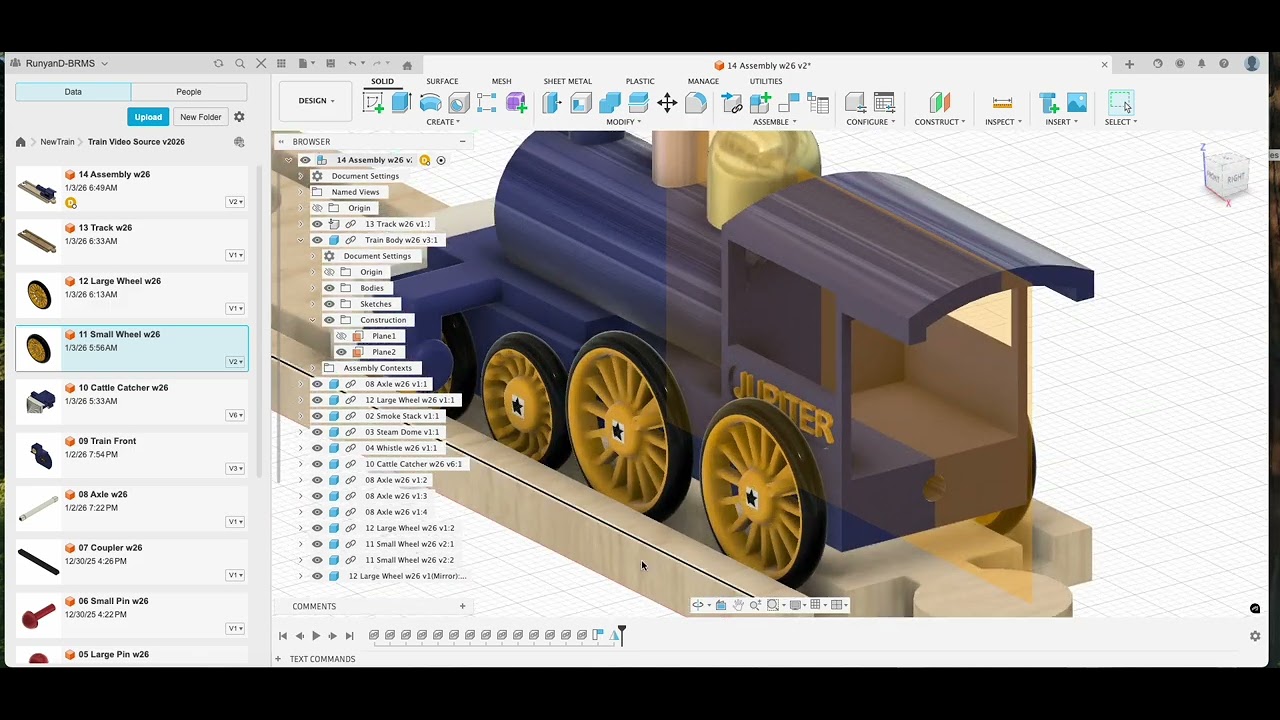Select the Move/Copy arrows tool
Image resolution: width=1280 pixels, height=720 pixels.
[x=667, y=103]
